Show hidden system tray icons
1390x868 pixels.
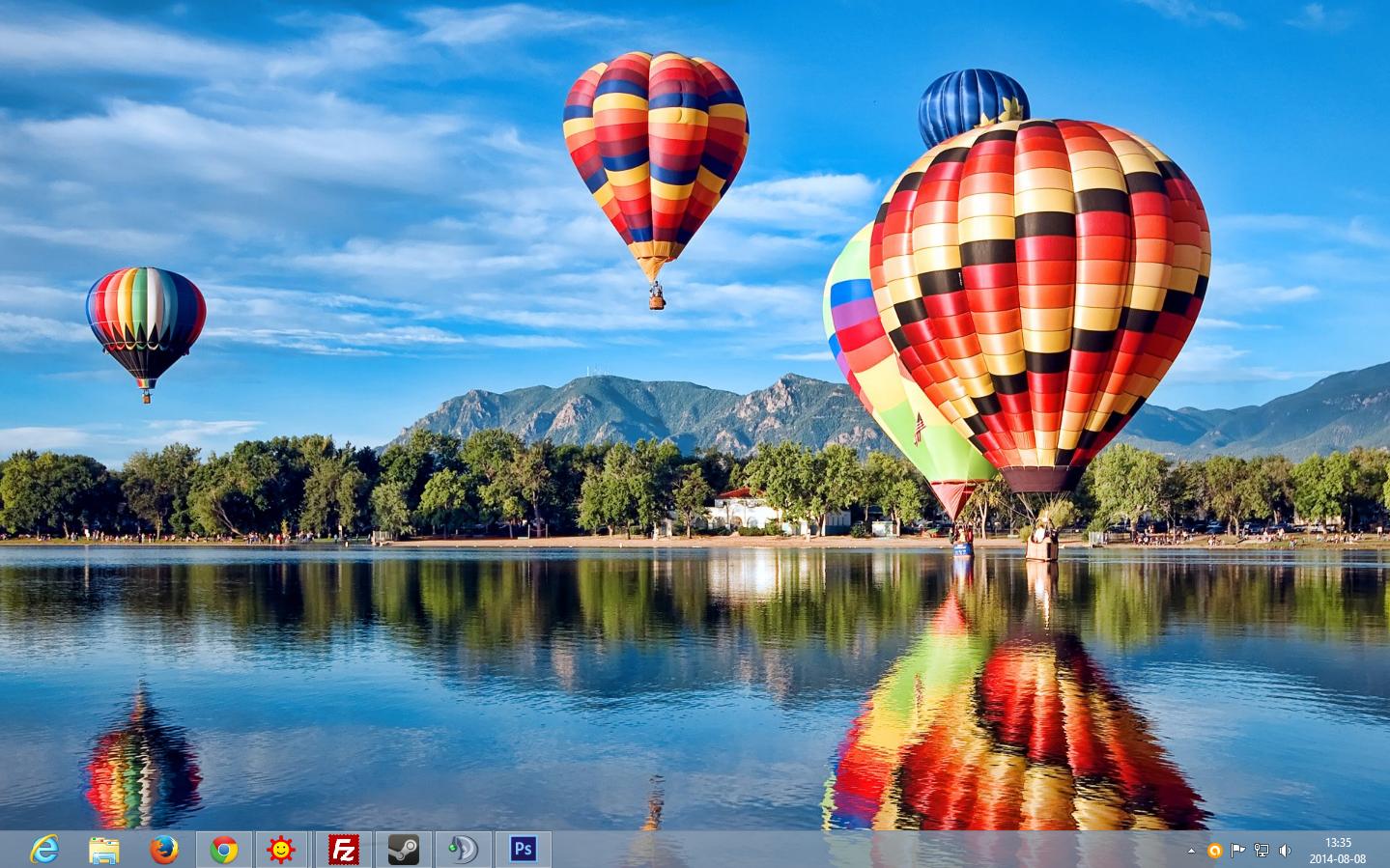(1191, 851)
